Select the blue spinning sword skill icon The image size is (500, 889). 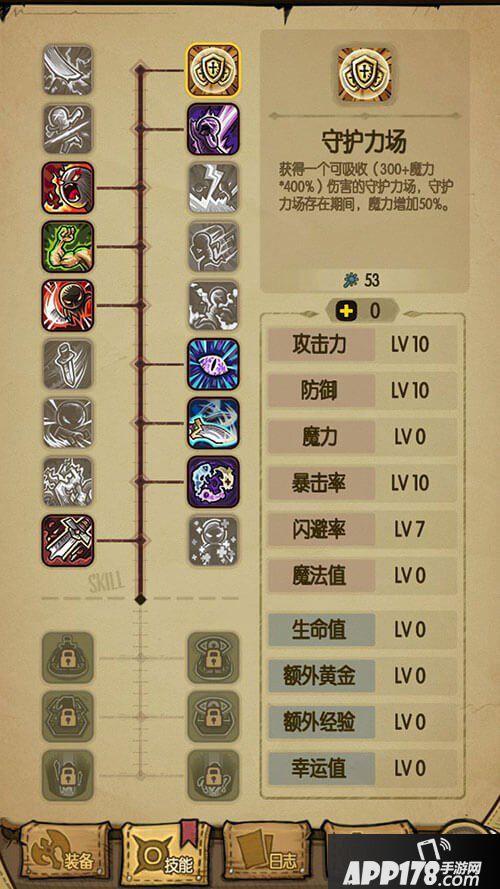[x=213, y=423]
